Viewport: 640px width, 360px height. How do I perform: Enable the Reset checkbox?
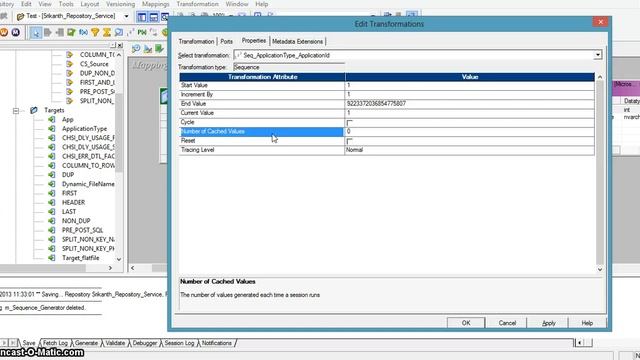click(x=349, y=141)
